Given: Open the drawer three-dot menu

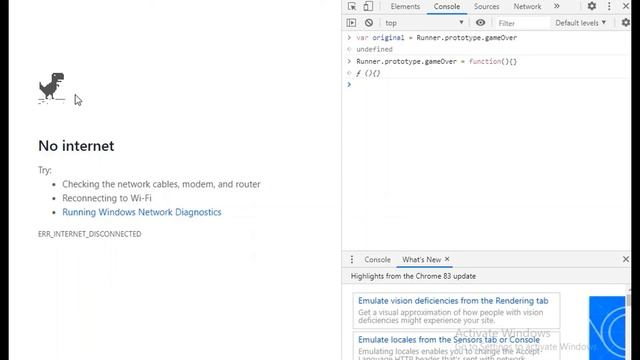Looking at the screenshot, I should pyautogui.click(x=352, y=260).
